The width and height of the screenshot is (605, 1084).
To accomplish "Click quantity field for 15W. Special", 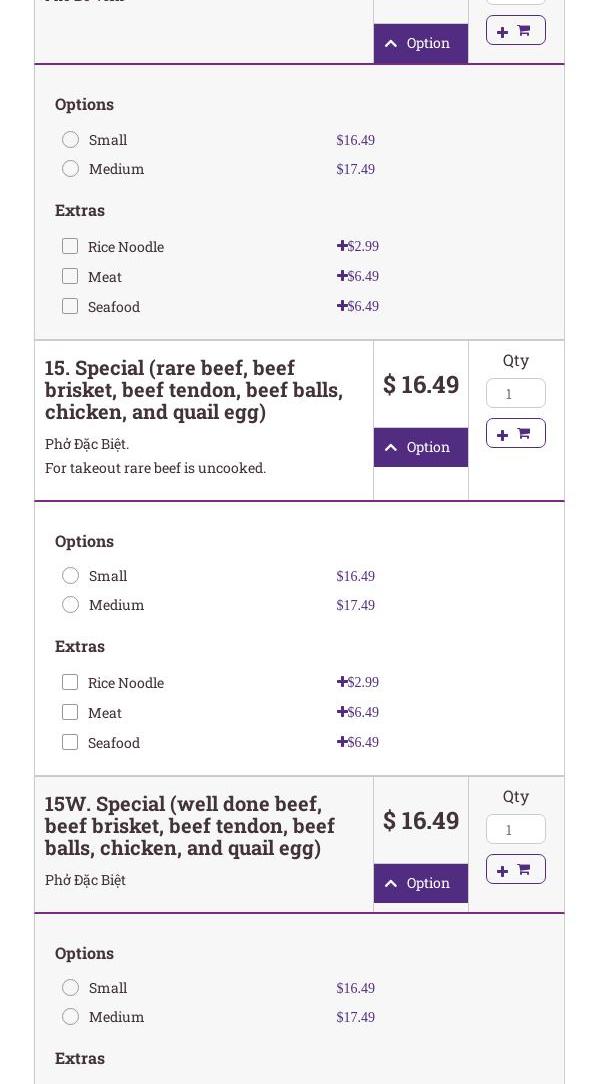I will click(x=515, y=829).
